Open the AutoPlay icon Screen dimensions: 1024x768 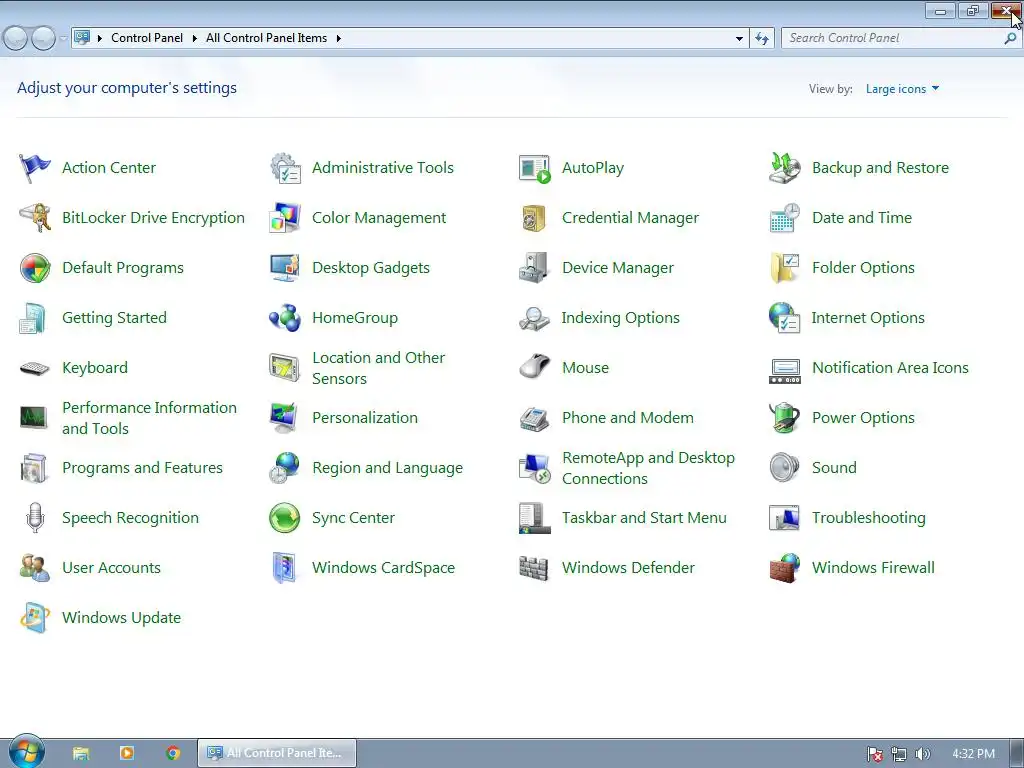[x=535, y=168]
